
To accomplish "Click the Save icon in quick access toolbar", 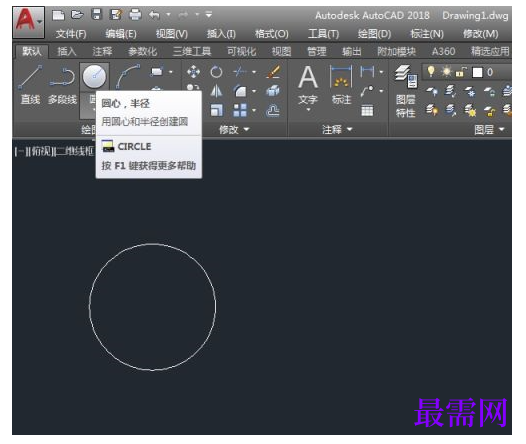I will pyautogui.click(x=97, y=14).
